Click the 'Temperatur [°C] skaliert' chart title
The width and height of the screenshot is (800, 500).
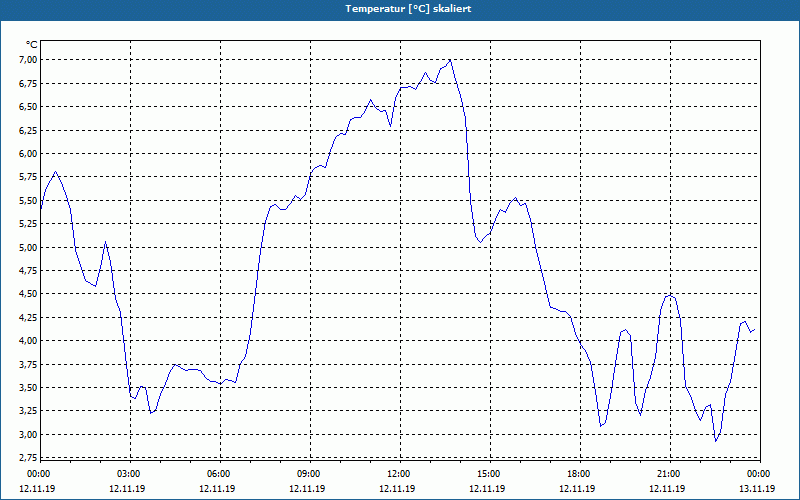(408, 9)
